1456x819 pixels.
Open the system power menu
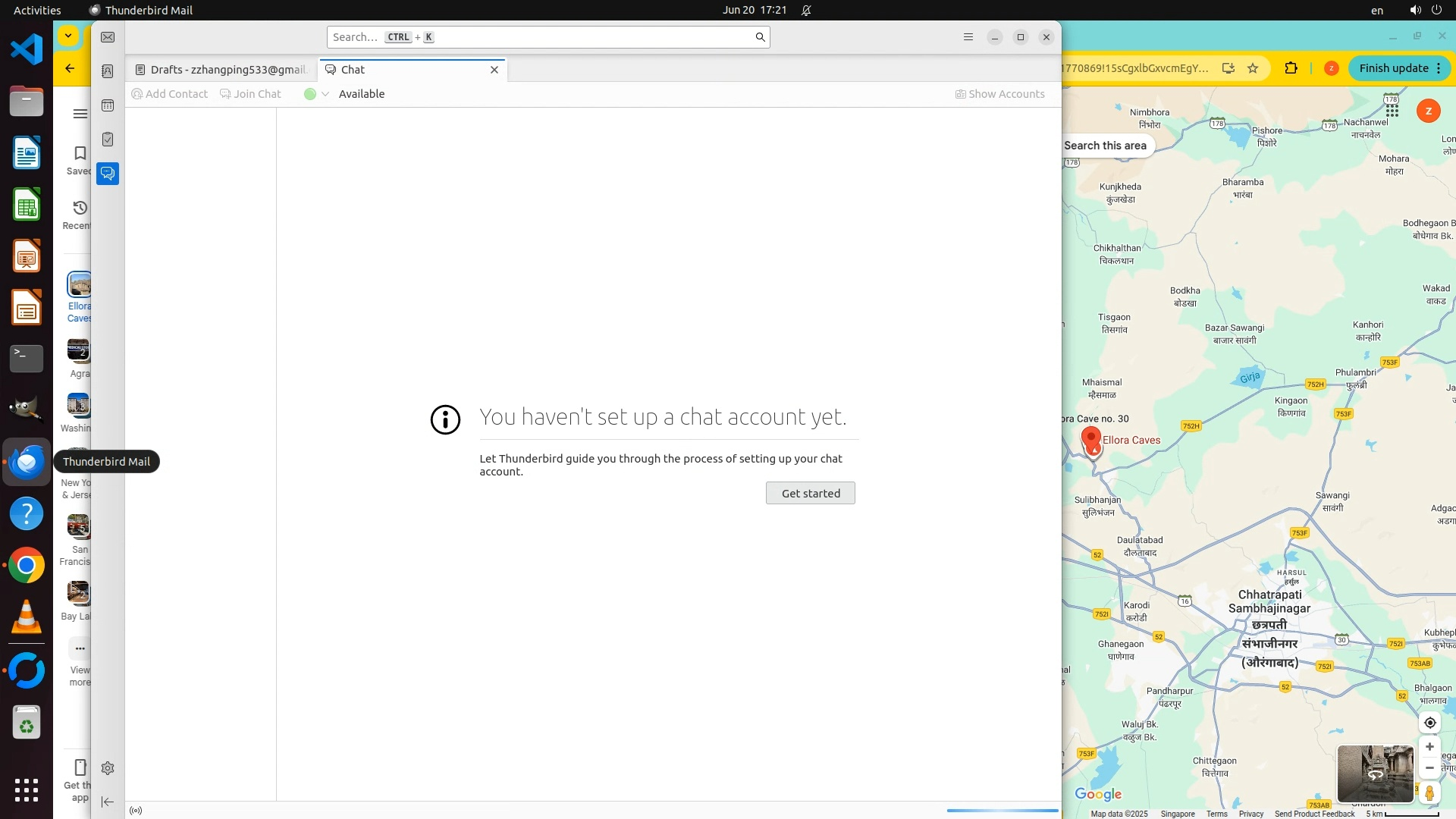(1436, 11)
